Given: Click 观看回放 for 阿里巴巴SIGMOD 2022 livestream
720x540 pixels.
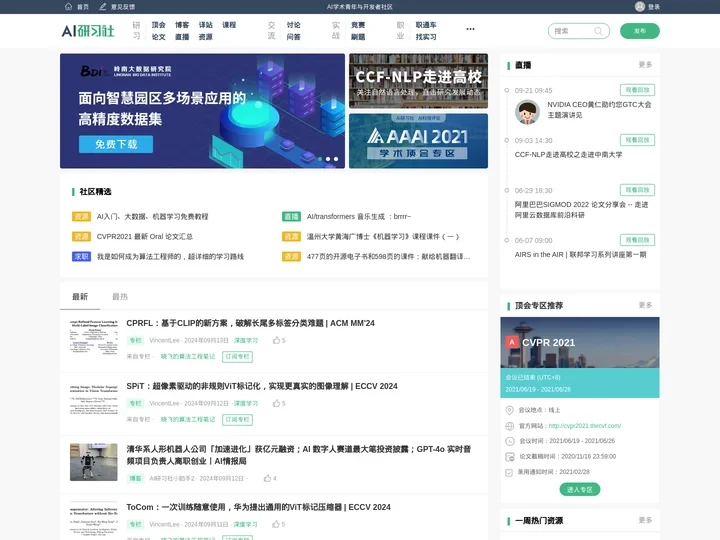Looking at the screenshot, I should (637, 190).
